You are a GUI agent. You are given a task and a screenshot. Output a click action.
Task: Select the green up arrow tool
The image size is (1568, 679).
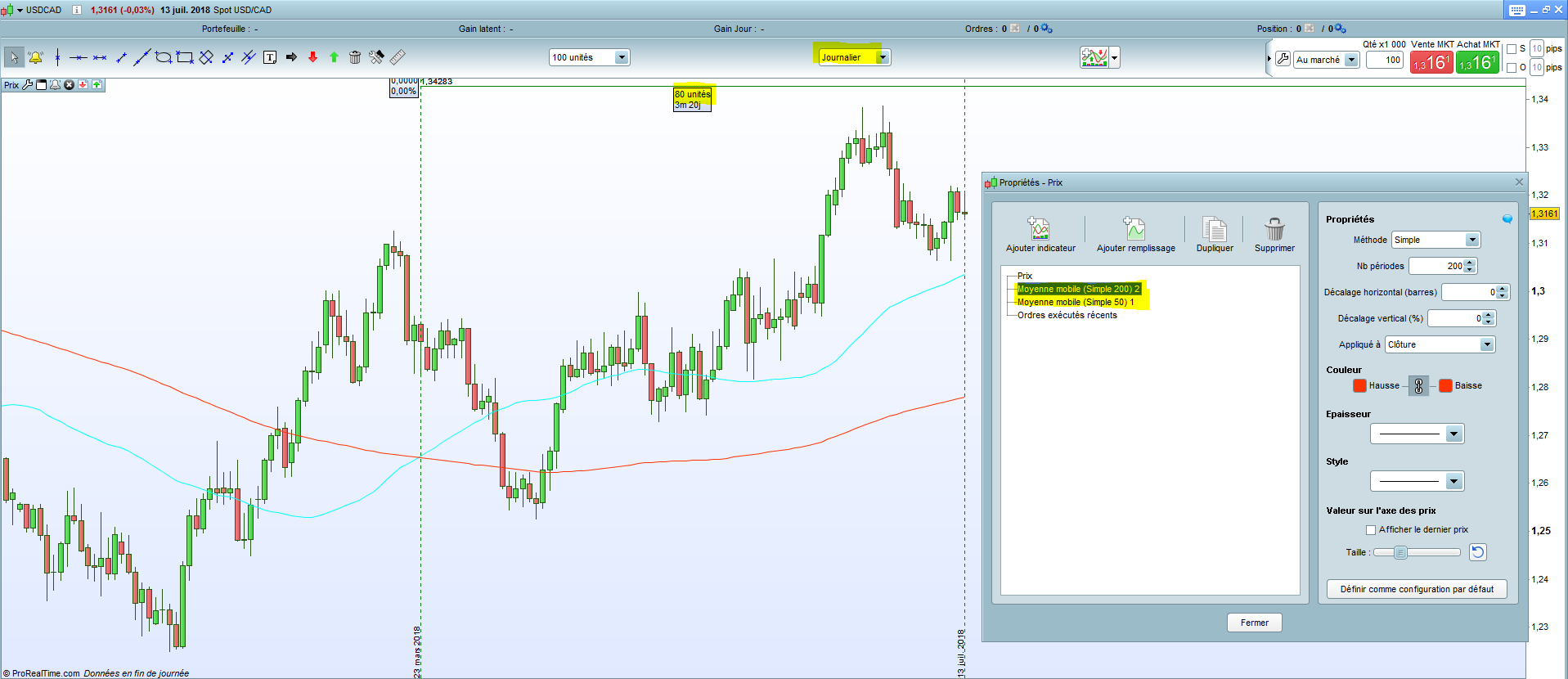(x=334, y=57)
